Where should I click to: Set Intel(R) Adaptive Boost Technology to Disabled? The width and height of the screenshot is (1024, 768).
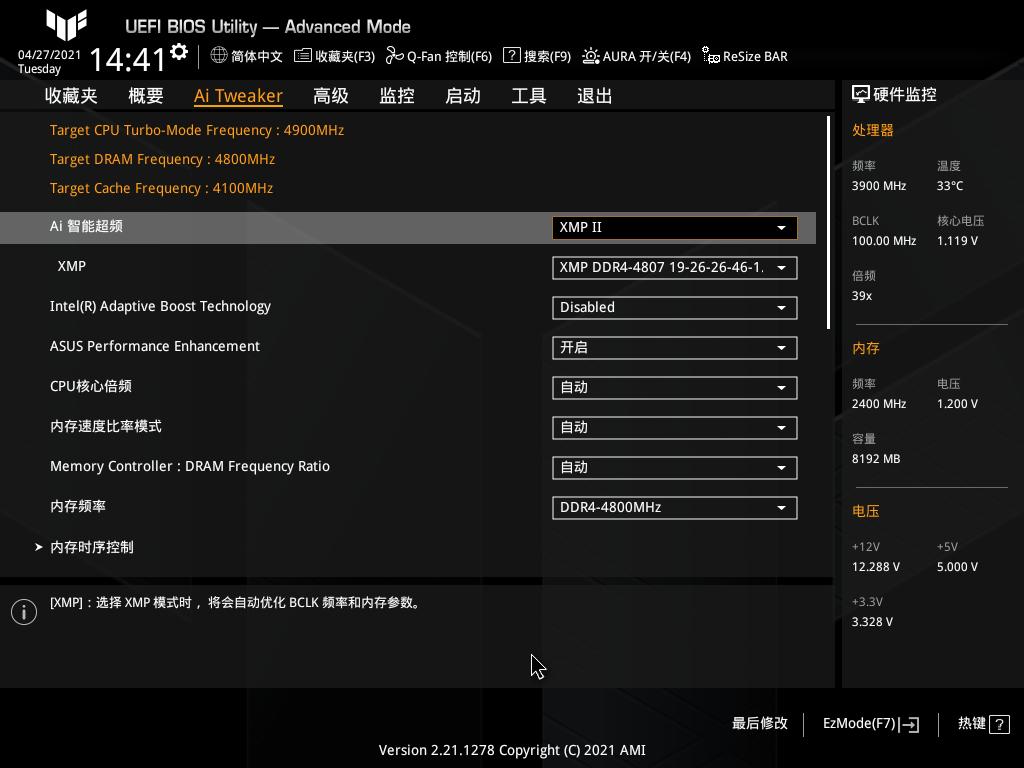674,307
